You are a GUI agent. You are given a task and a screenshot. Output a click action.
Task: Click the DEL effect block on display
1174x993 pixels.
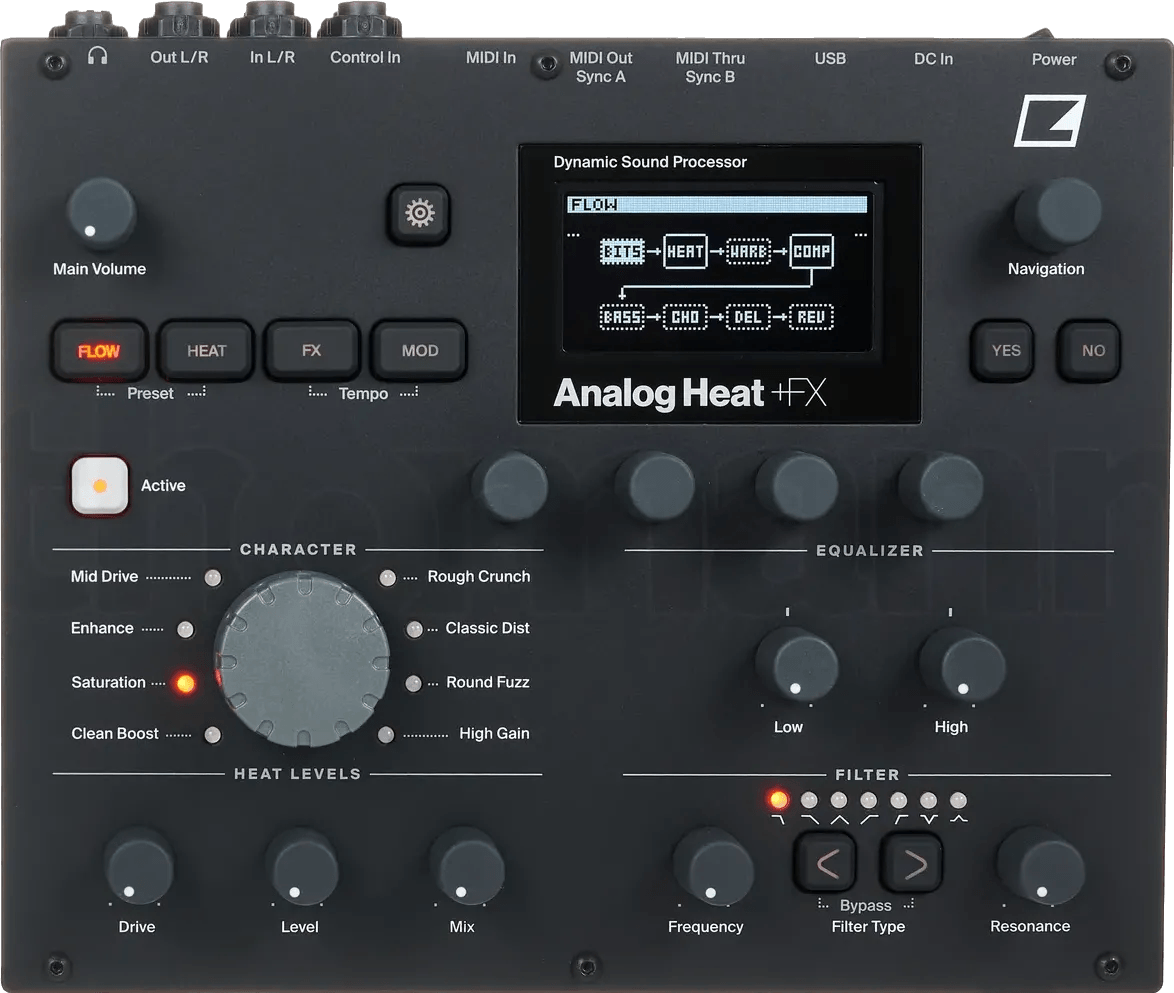[x=748, y=318]
